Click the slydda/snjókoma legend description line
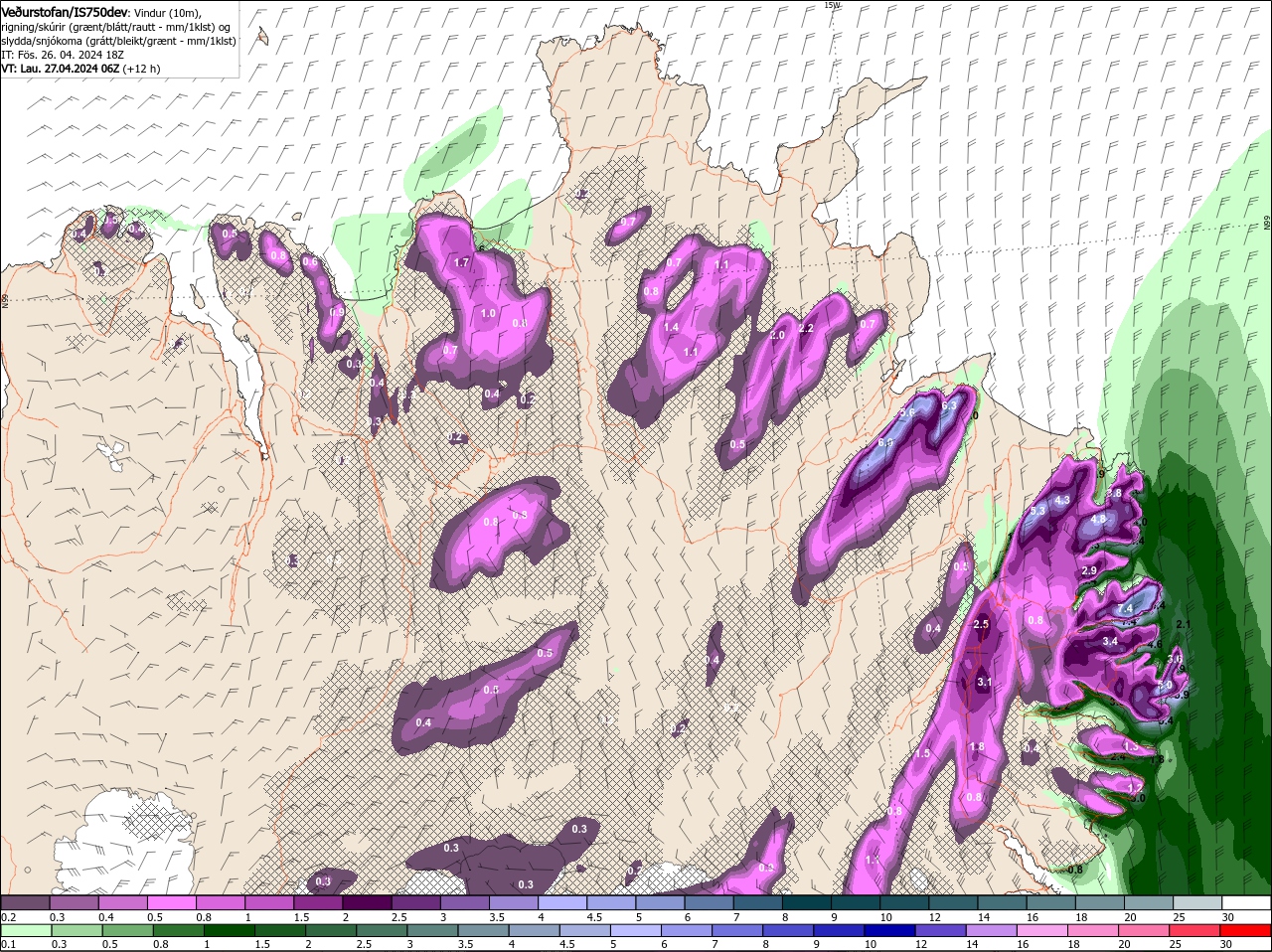1272x952 pixels. pyautogui.click(x=118, y=40)
